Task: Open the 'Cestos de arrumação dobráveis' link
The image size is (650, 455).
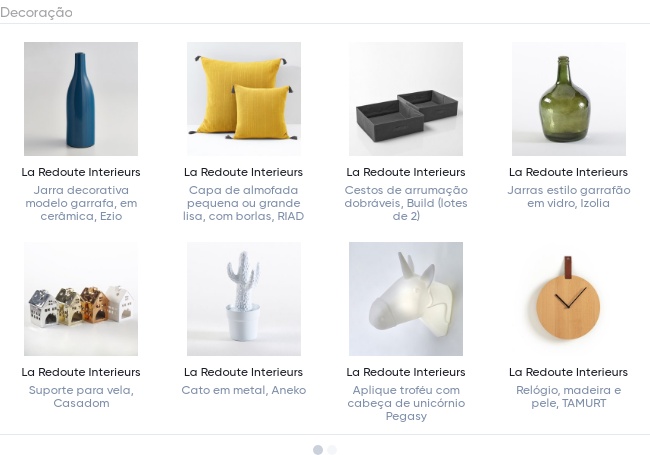Action: pyautogui.click(x=406, y=203)
